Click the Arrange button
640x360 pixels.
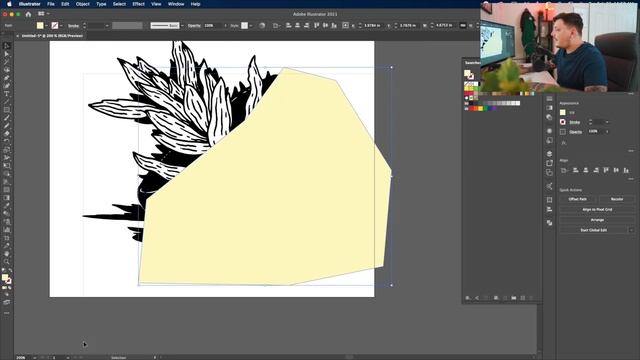pos(597,220)
